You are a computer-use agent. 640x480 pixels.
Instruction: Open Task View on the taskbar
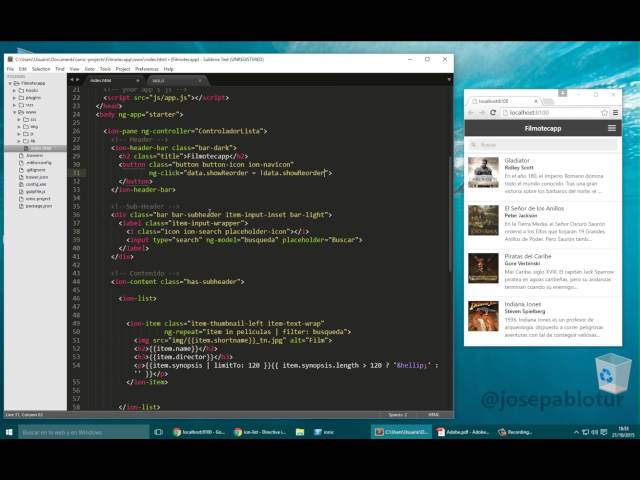(x=158, y=432)
